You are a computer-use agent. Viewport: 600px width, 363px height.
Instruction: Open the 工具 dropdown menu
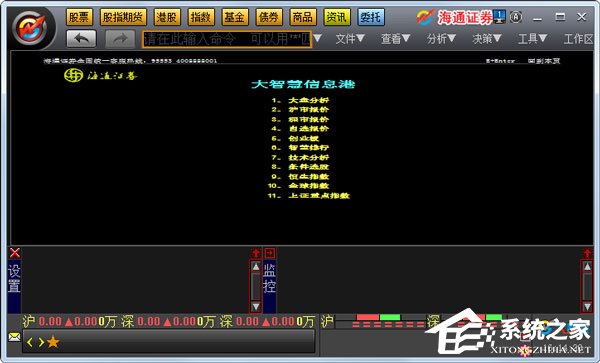[x=532, y=39]
